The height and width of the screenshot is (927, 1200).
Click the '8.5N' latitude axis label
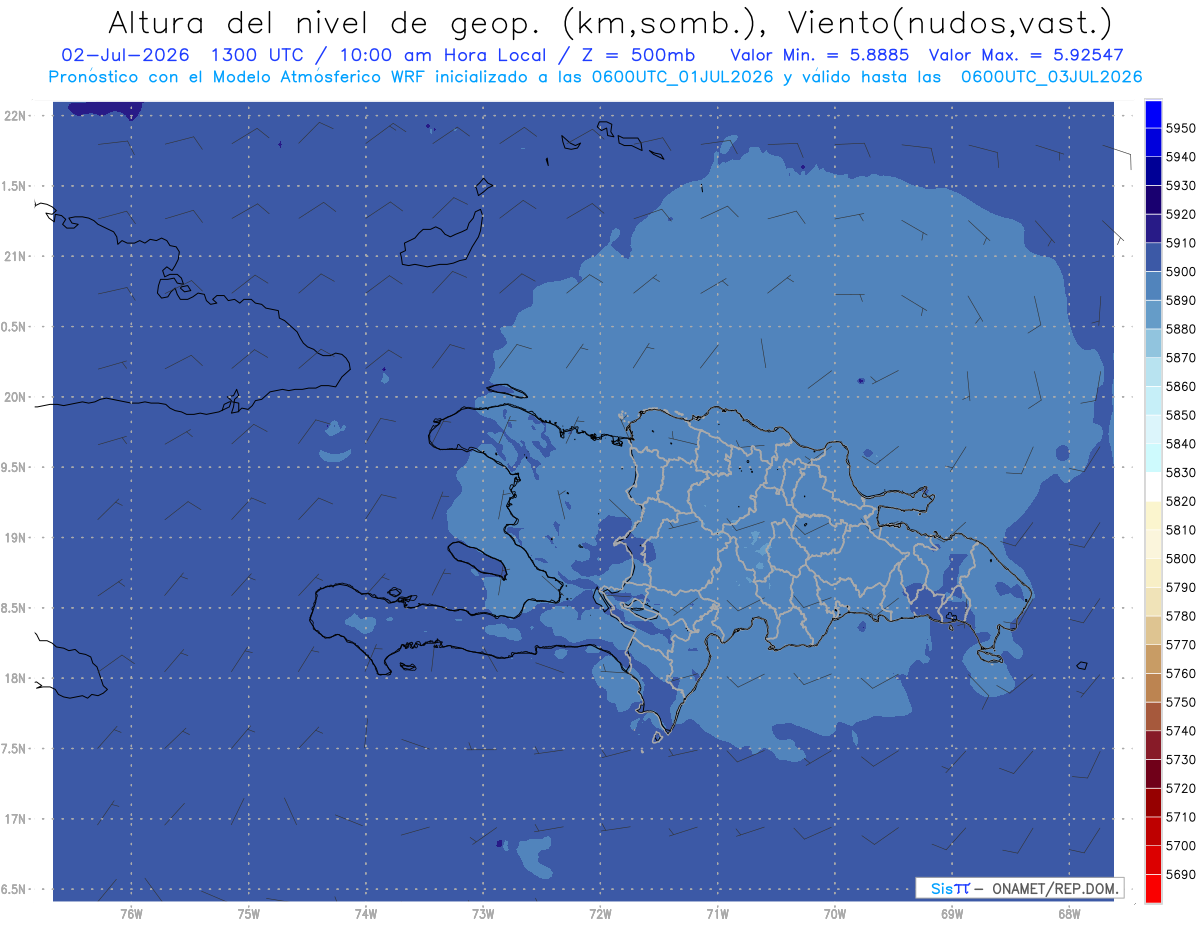click(14, 608)
